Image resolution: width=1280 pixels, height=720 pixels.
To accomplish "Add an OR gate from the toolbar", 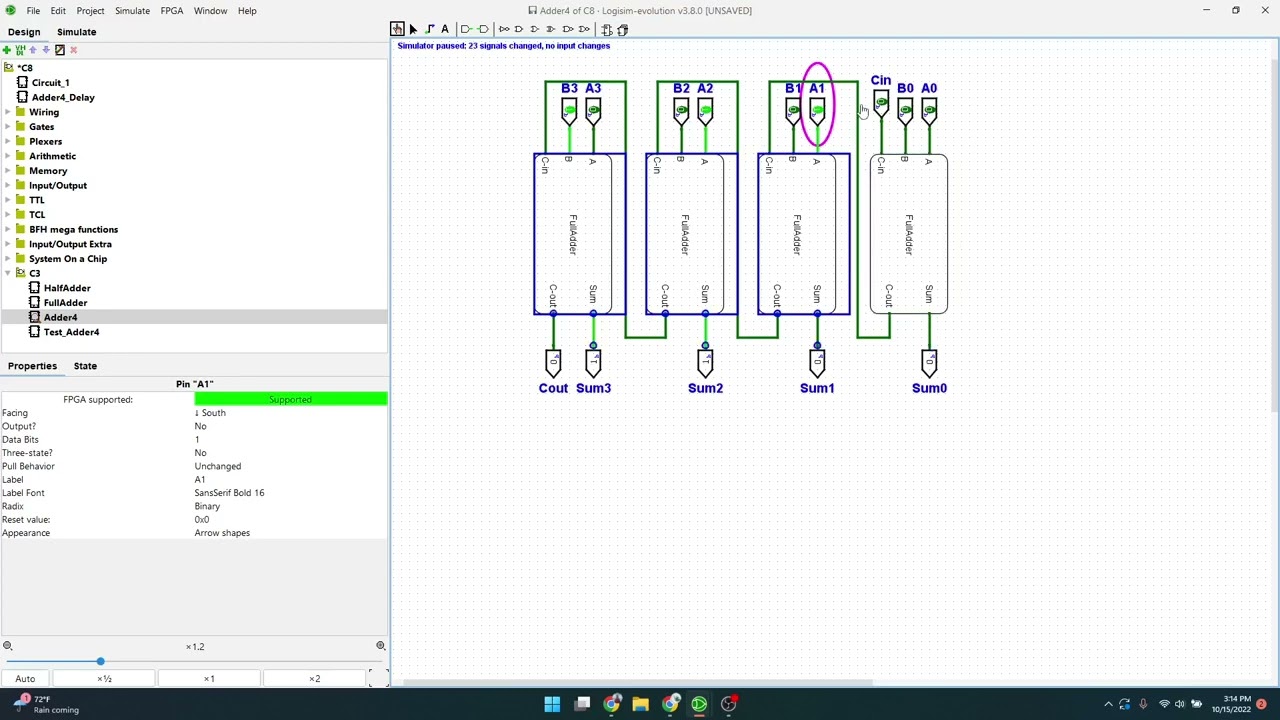I will coord(535,29).
